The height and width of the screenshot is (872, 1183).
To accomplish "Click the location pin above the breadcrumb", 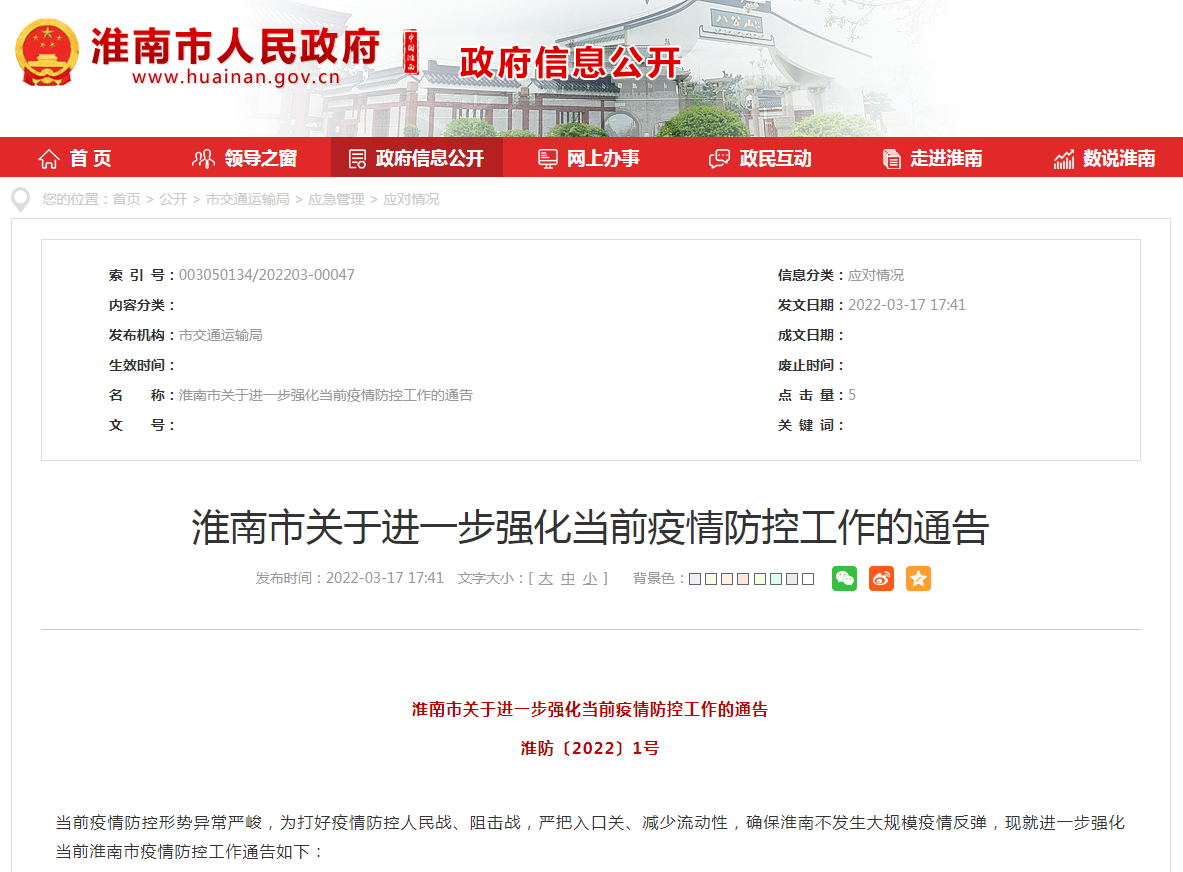I will [x=20, y=199].
